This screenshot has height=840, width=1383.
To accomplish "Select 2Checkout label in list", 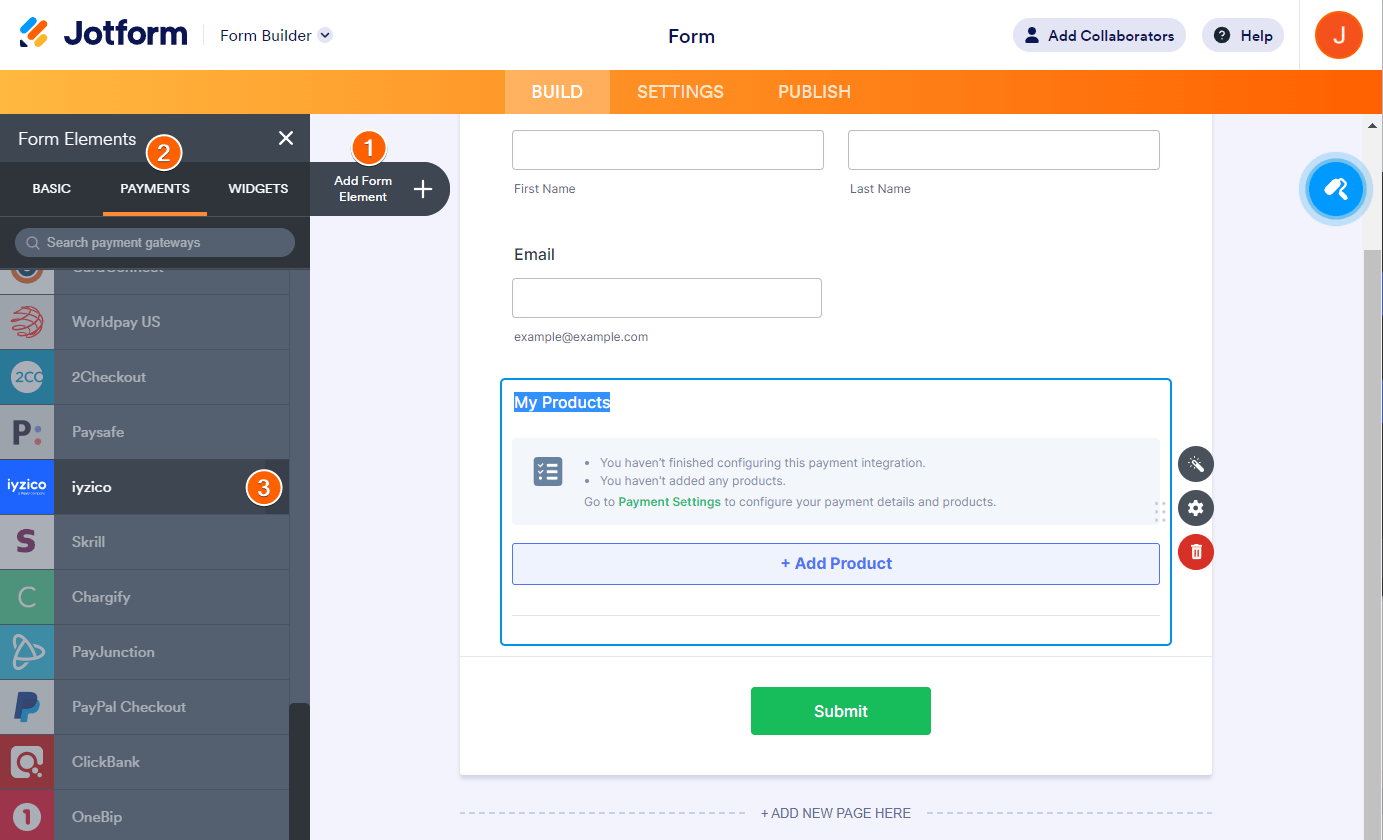I will (109, 377).
